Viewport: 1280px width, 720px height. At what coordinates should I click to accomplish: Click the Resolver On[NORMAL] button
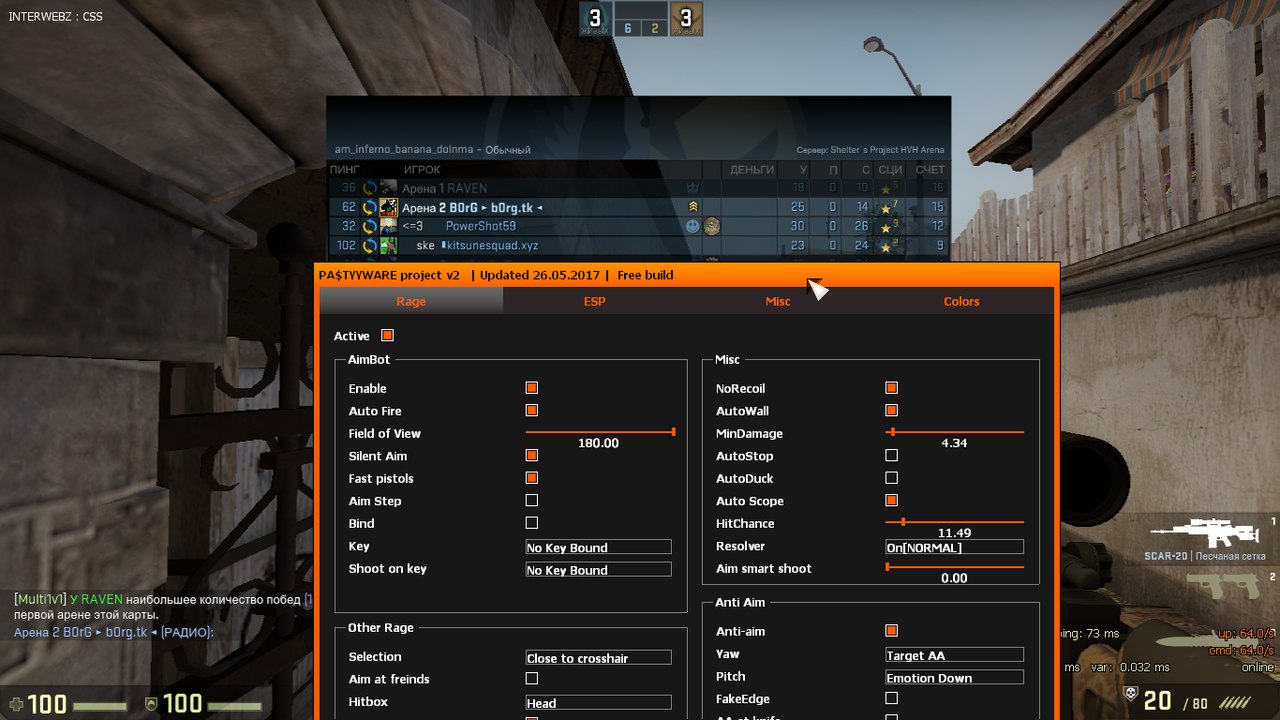pos(953,546)
